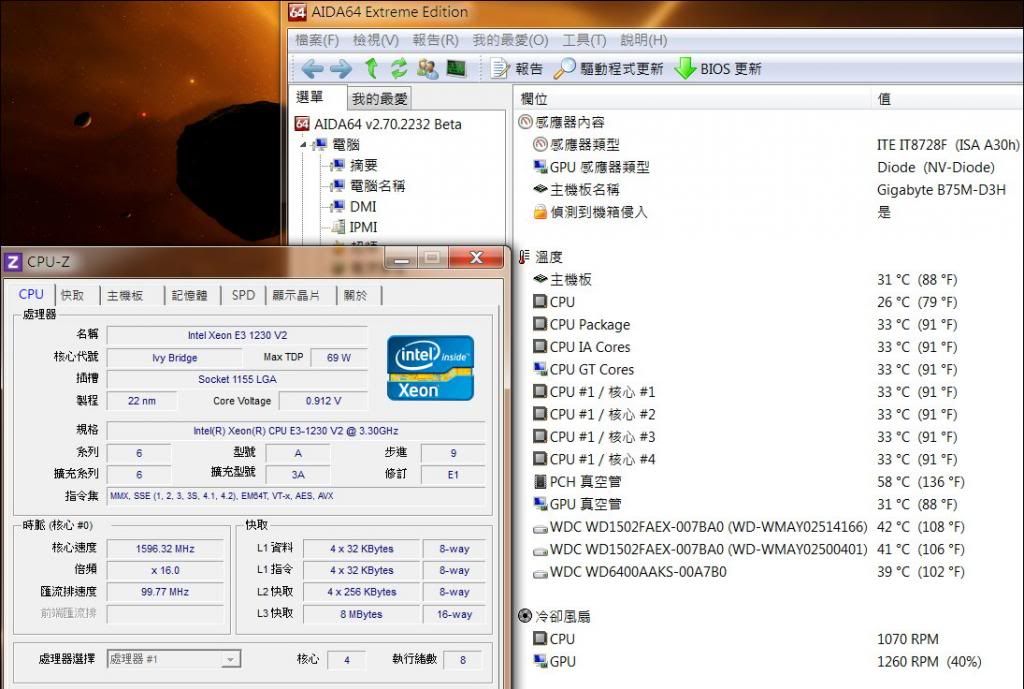The image size is (1024, 689).
Task: Go forward with AIDA64 blue right arrow
Action: coord(341,69)
